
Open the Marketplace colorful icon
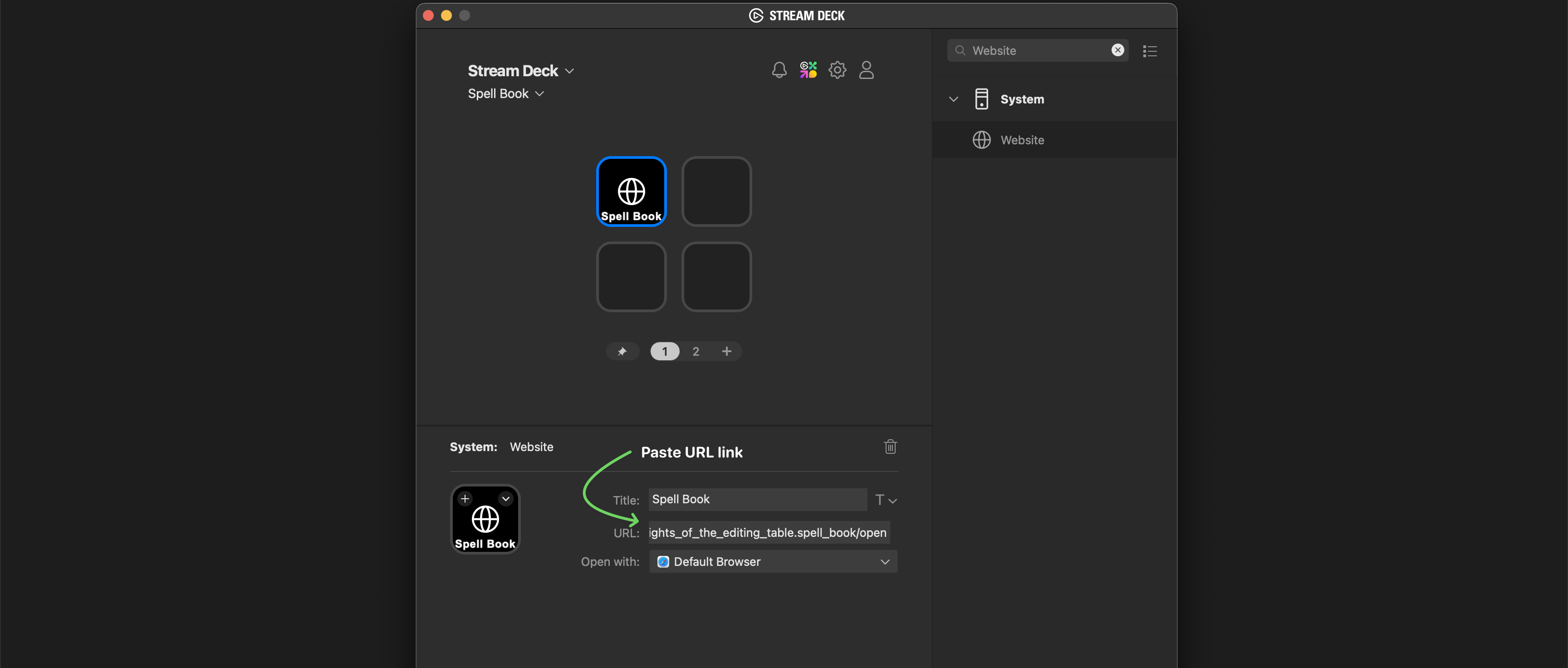click(808, 70)
